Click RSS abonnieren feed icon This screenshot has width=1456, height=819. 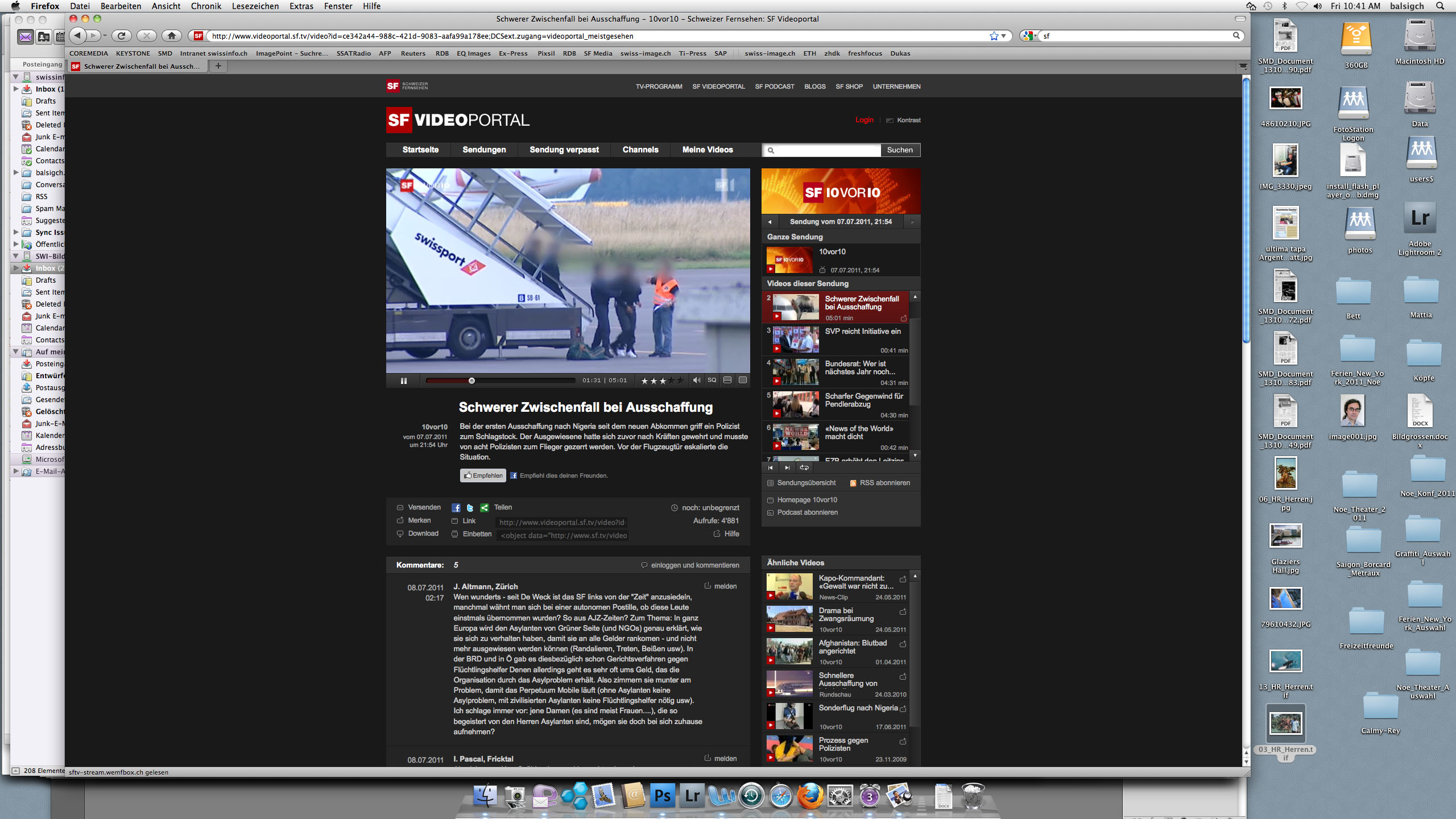(853, 483)
